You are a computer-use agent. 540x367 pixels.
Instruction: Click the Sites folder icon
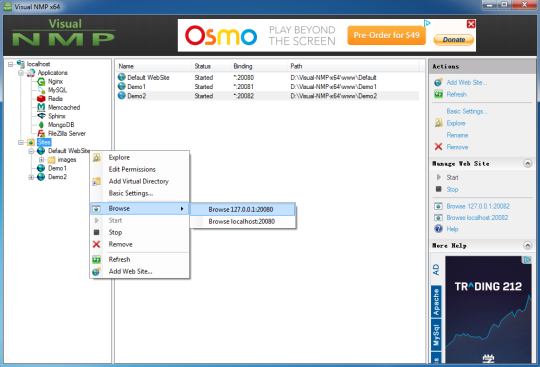[x=31, y=142]
